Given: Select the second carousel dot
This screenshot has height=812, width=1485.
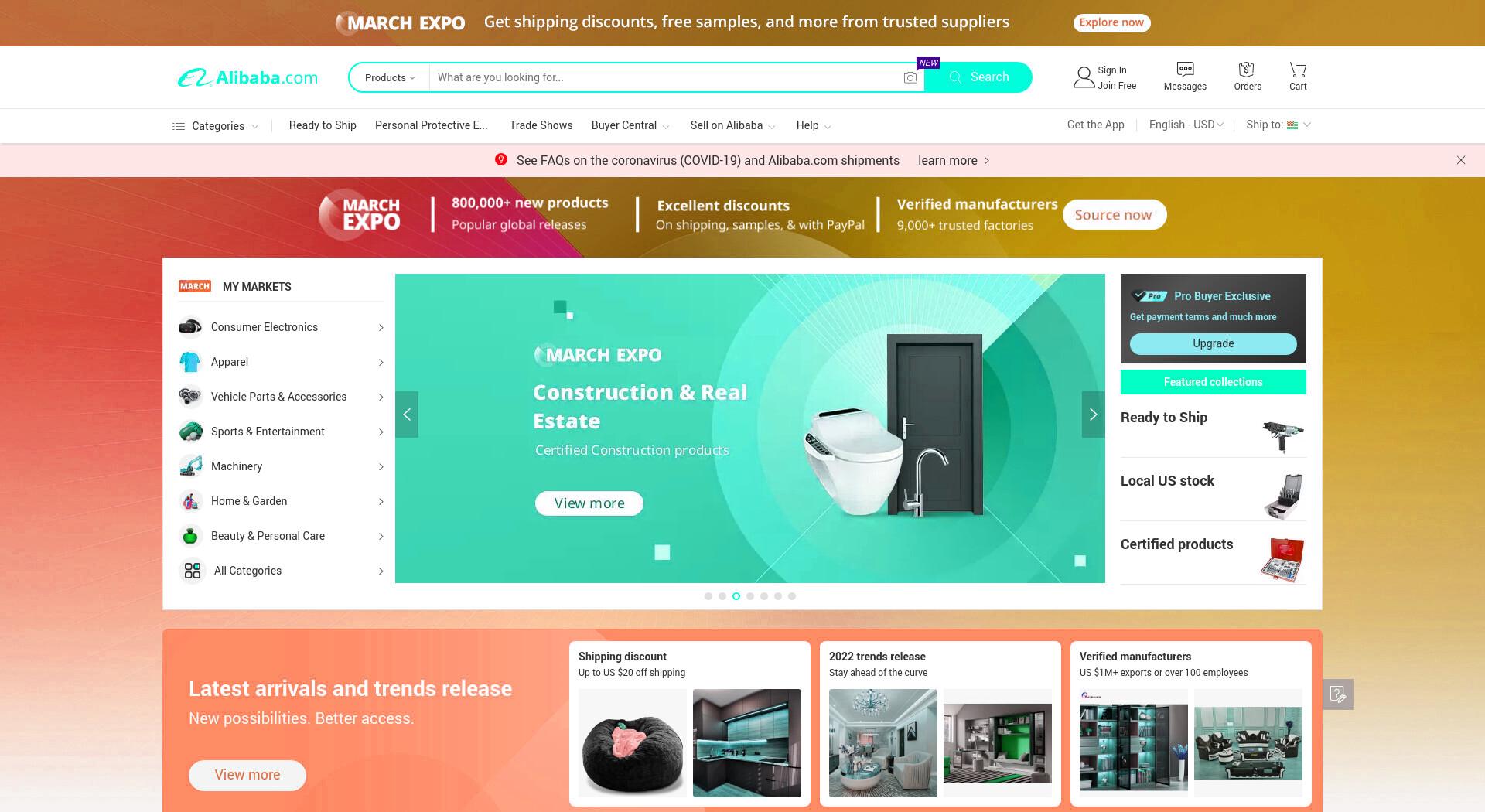Looking at the screenshot, I should pyautogui.click(x=722, y=596).
